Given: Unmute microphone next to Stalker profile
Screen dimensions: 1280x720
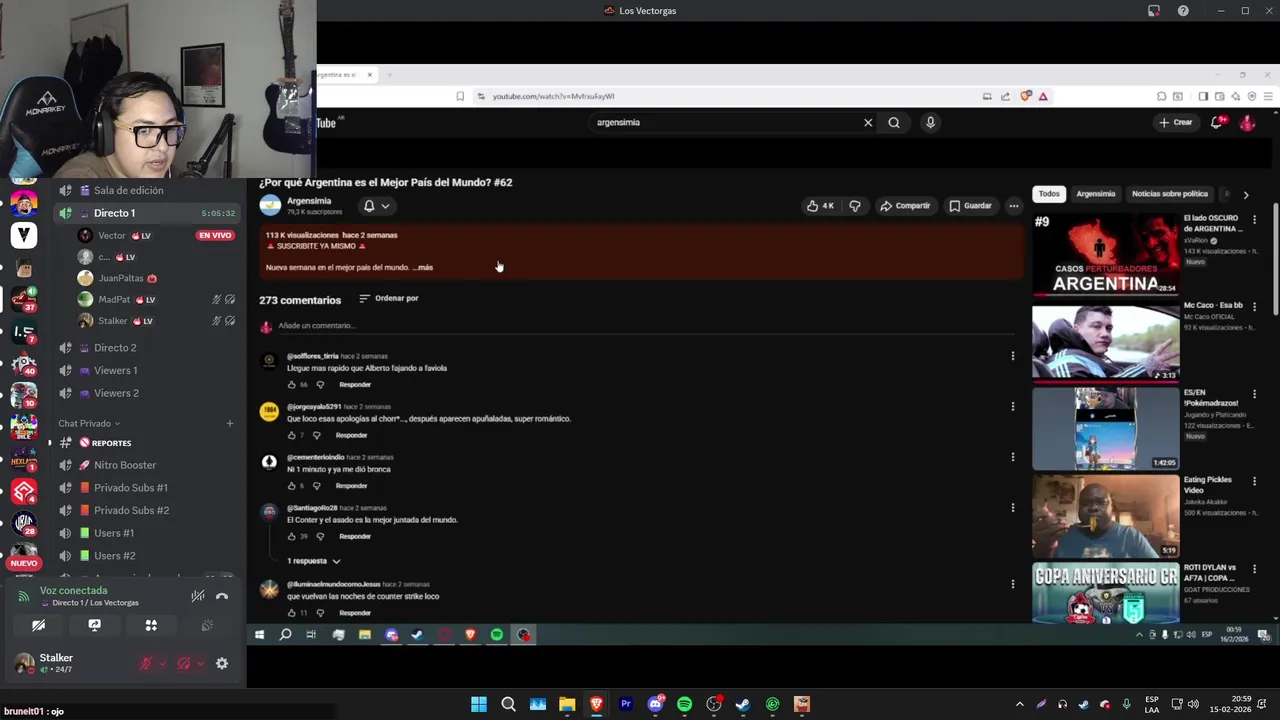Looking at the screenshot, I should [x=146, y=663].
